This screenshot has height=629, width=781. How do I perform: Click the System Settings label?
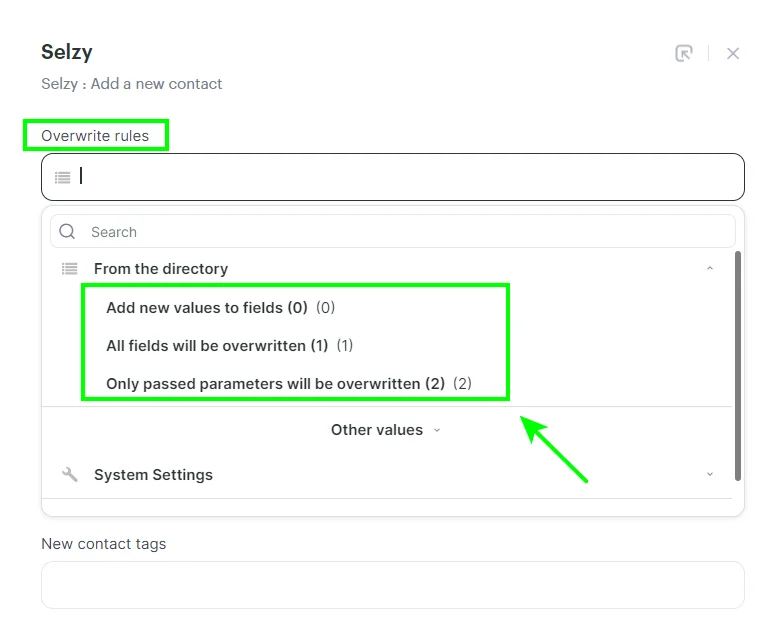(x=153, y=475)
